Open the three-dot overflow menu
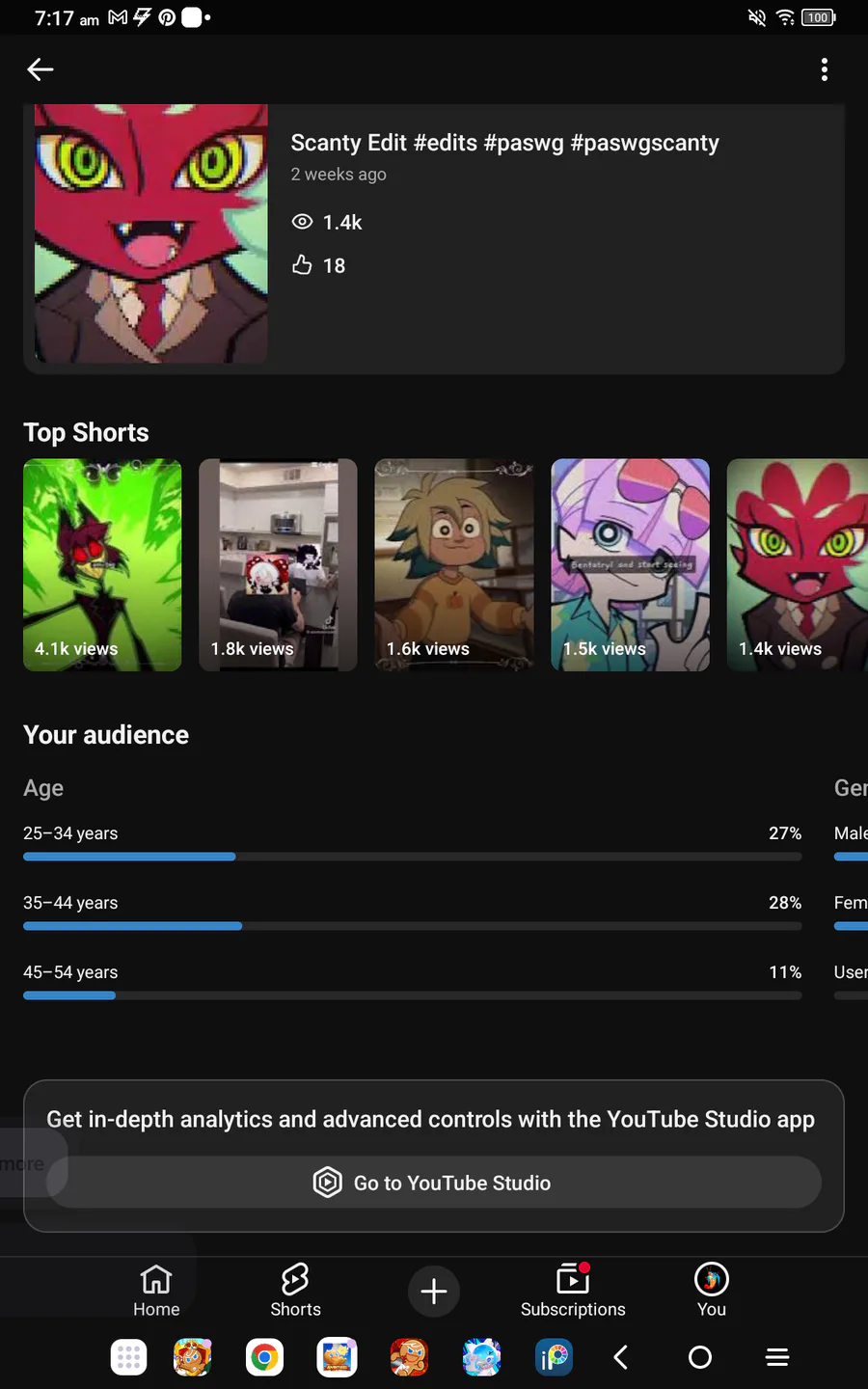The width and height of the screenshot is (868, 1389). point(824,69)
